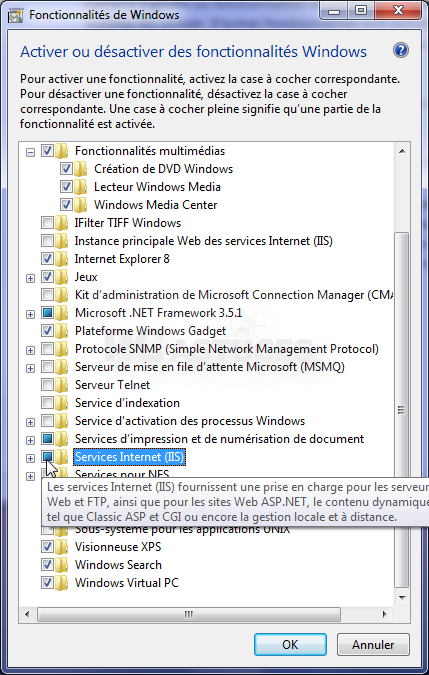Click the folder icon beside Internet Explorer 8

pos(62,259)
